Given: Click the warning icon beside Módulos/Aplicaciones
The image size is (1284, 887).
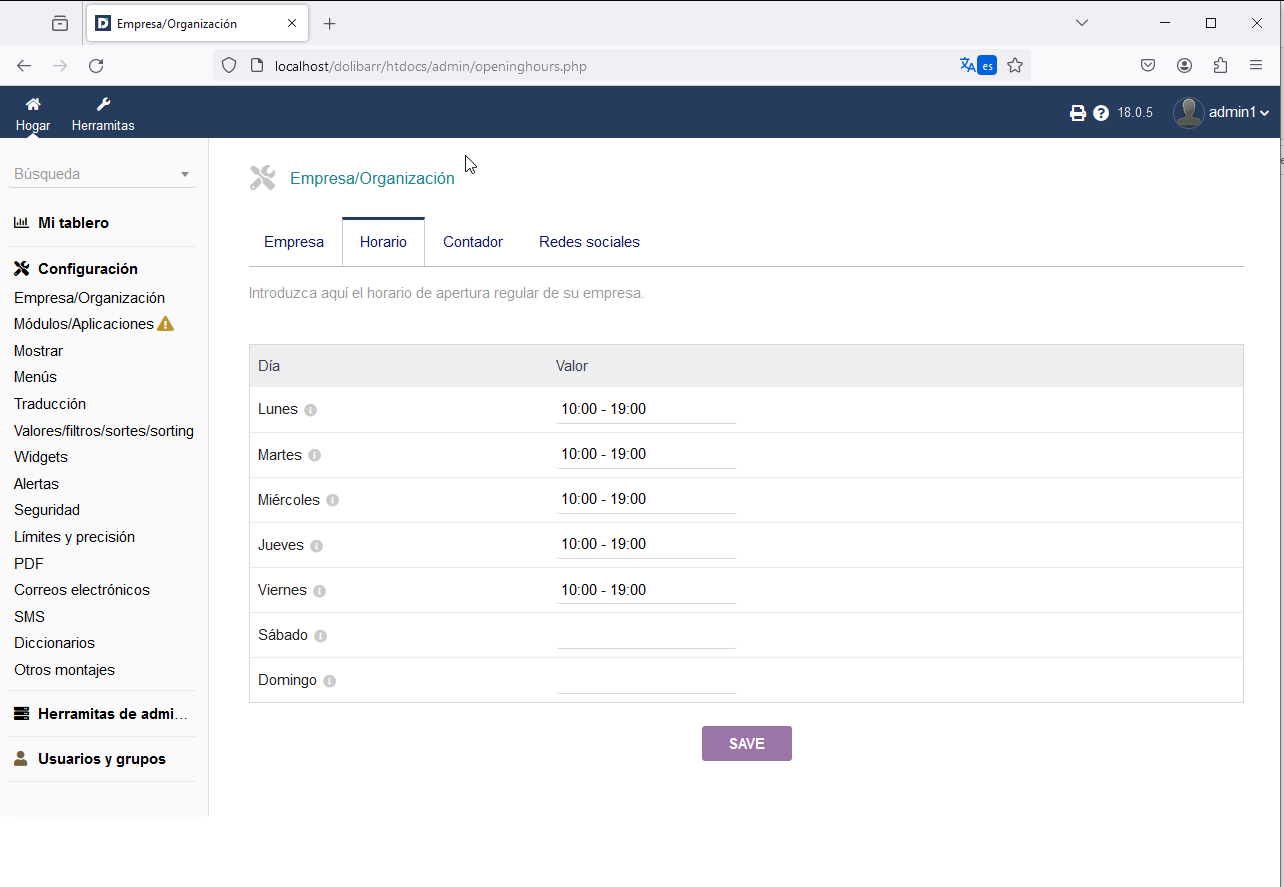Looking at the screenshot, I should click(x=166, y=324).
